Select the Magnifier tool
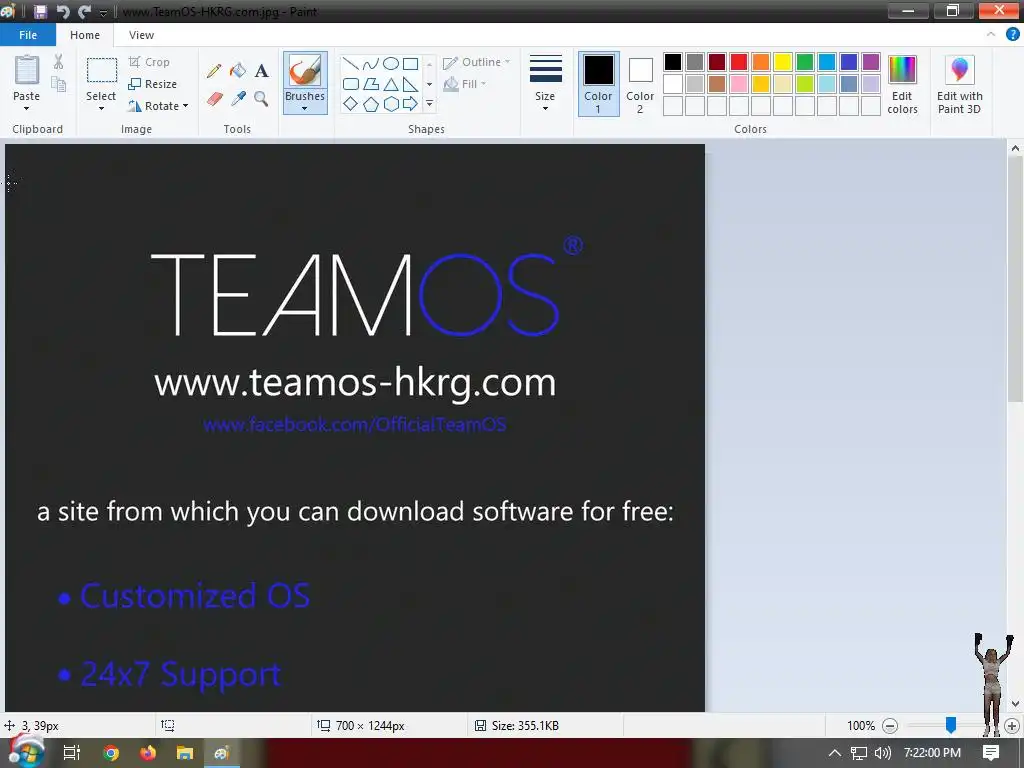 point(261,99)
